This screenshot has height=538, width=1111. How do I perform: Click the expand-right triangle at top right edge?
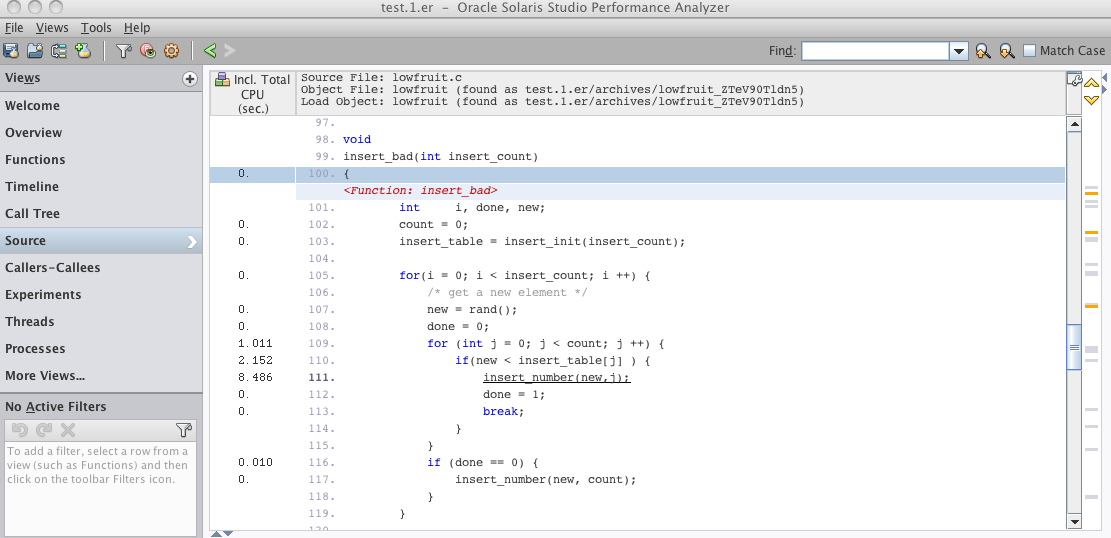[x=1104, y=88]
